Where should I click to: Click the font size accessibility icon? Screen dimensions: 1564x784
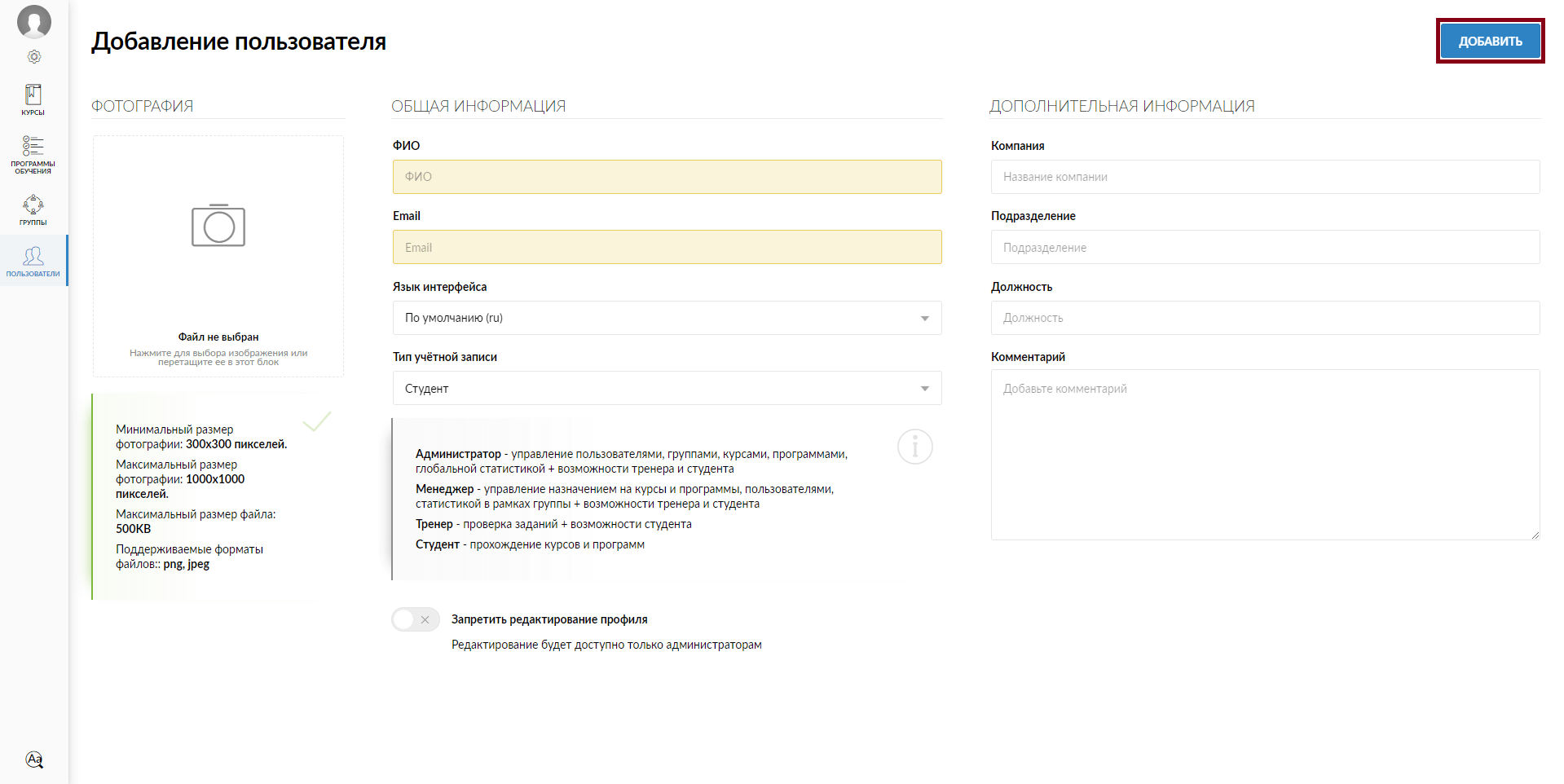[x=34, y=760]
